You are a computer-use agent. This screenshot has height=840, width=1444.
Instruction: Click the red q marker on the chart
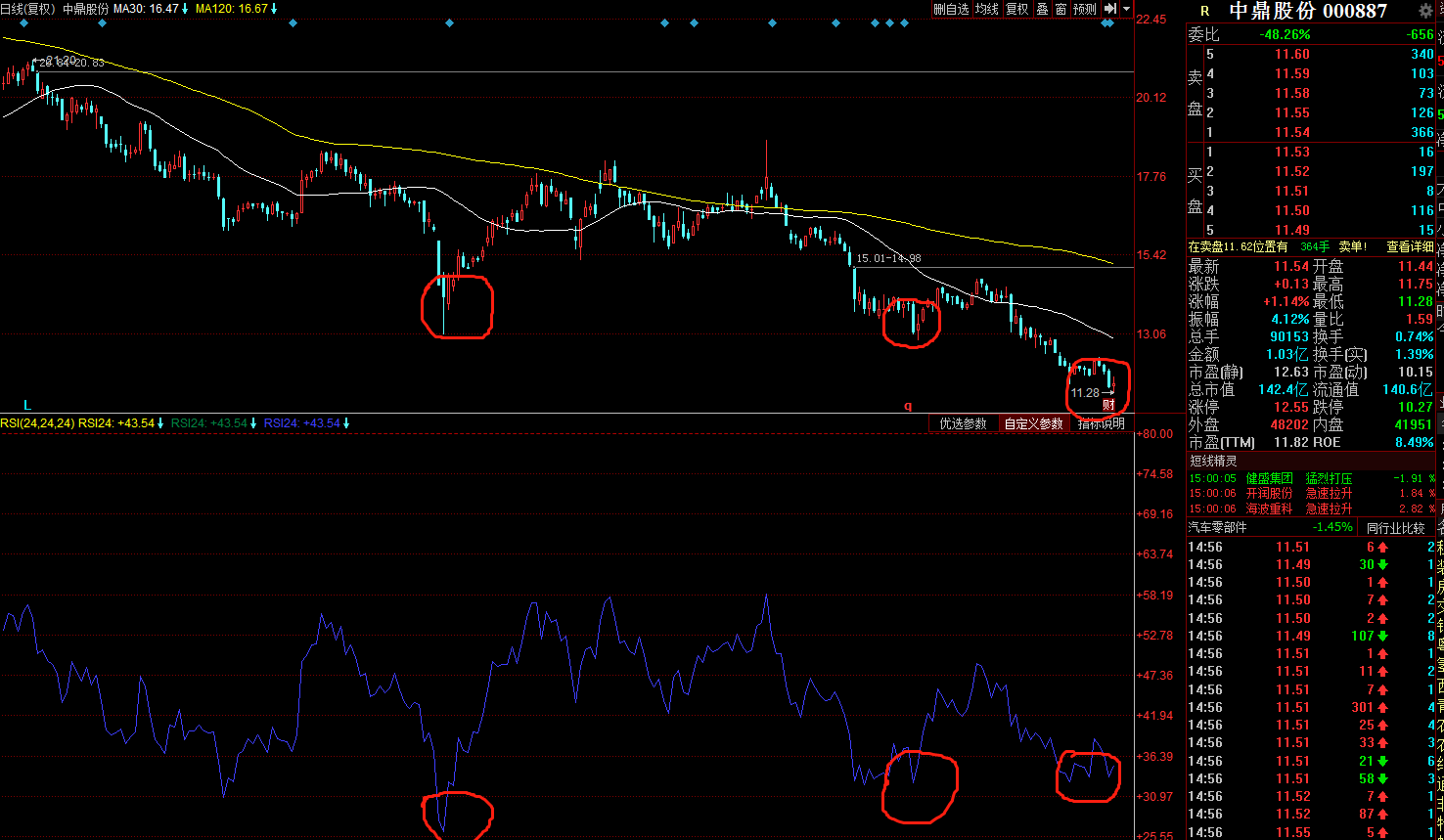click(x=908, y=405)
